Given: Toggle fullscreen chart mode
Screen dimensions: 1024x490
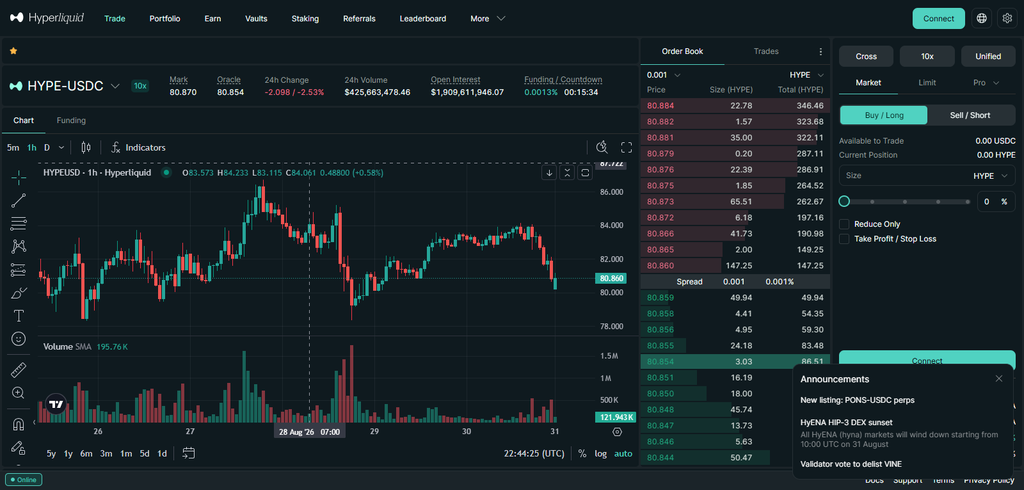Looking at the screenshot, I should (626, 148).
